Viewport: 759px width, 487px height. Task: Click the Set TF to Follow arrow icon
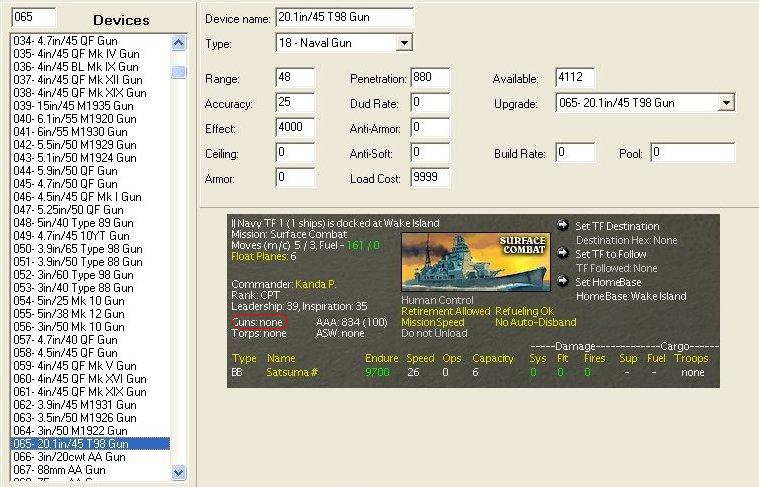(x=562, y=254)
